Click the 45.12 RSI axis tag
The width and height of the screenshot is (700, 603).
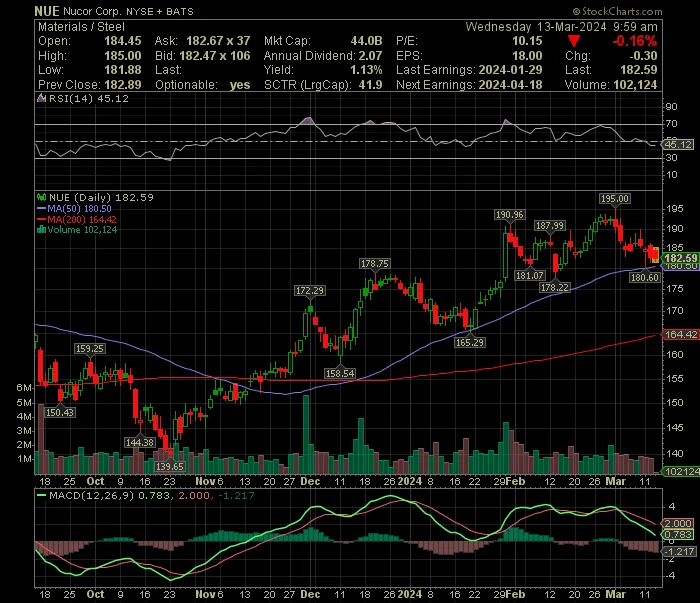coord(678,144)
